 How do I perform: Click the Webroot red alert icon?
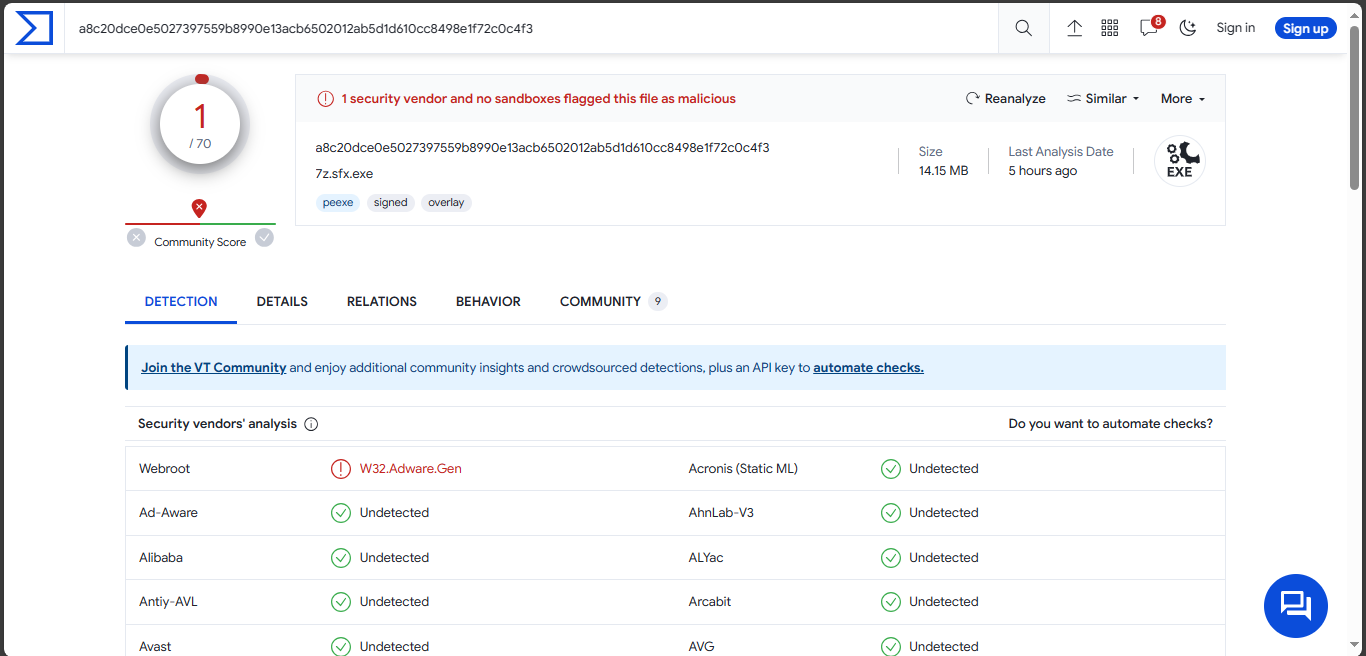pyautogui.click(x=341, y=468)
